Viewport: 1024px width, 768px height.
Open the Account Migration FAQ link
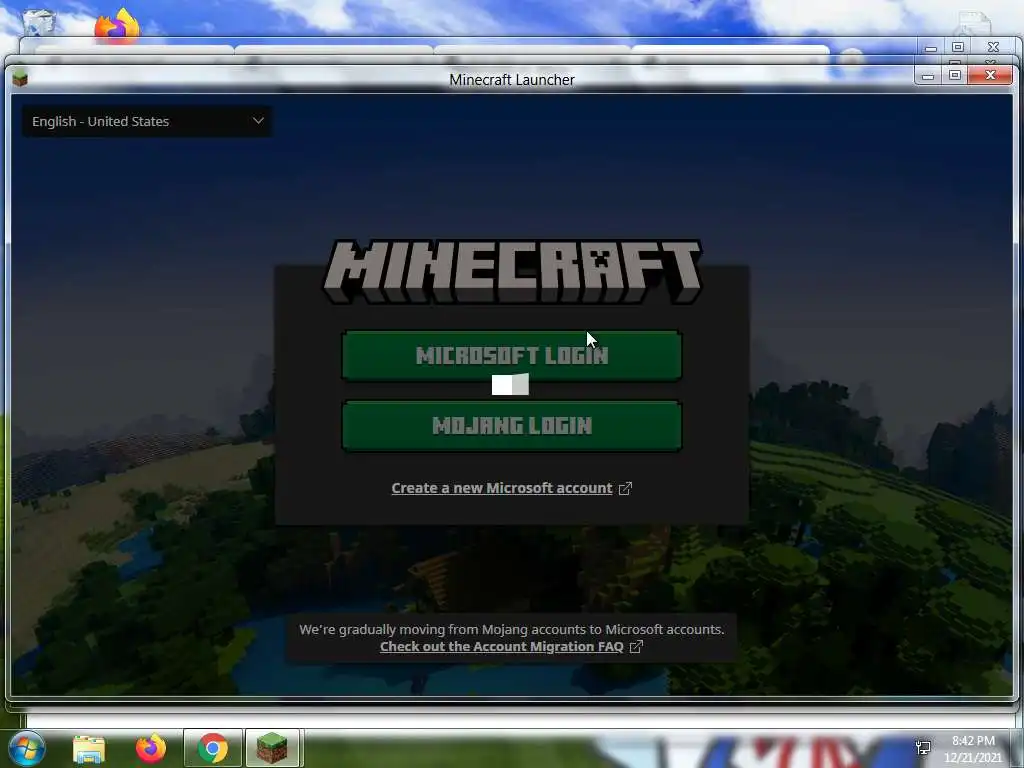(502, 647)
